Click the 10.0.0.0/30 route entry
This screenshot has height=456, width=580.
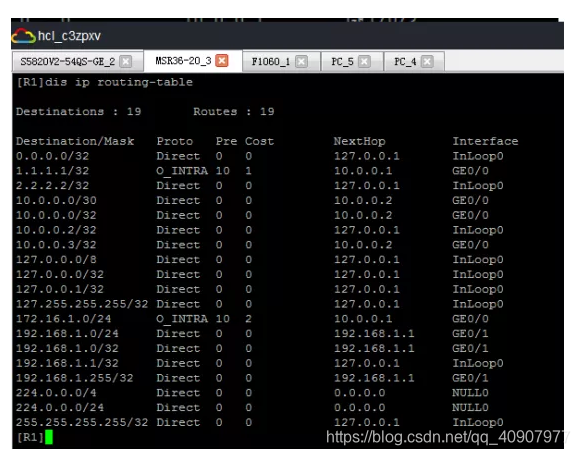tap(252, 200)
